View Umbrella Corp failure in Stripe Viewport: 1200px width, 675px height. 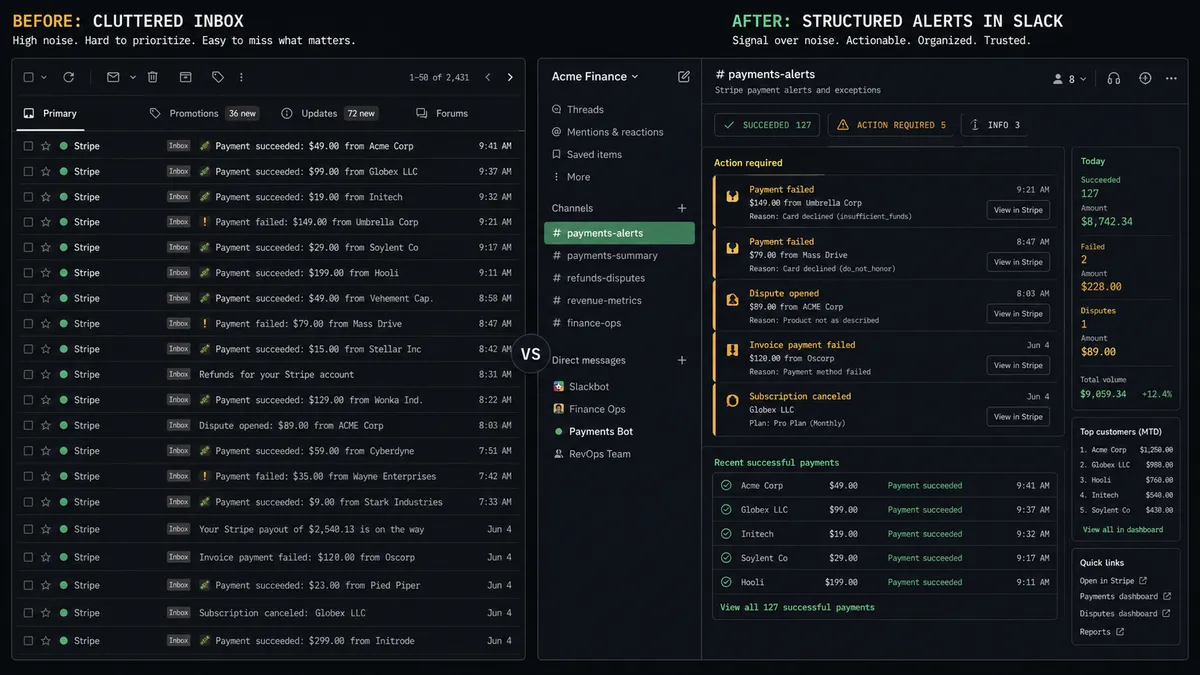pyautogui.click(x=1018, y=210)
